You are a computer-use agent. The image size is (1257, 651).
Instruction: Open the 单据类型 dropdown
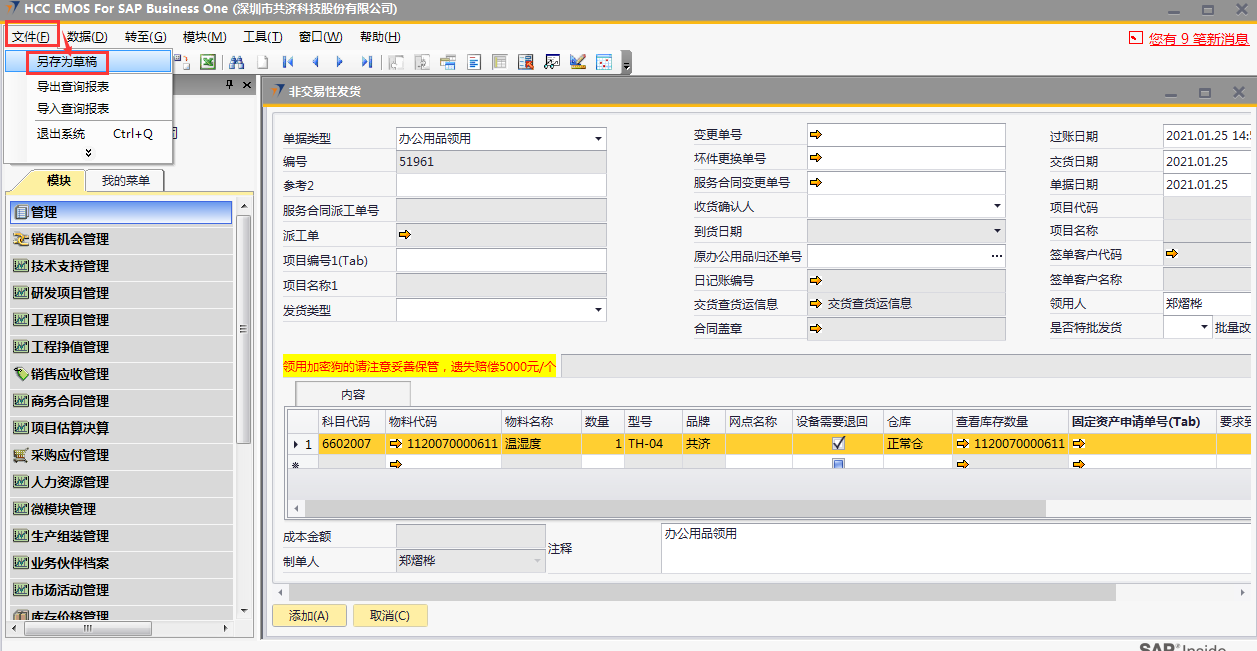pyautogui.click(x=598, y=139)
